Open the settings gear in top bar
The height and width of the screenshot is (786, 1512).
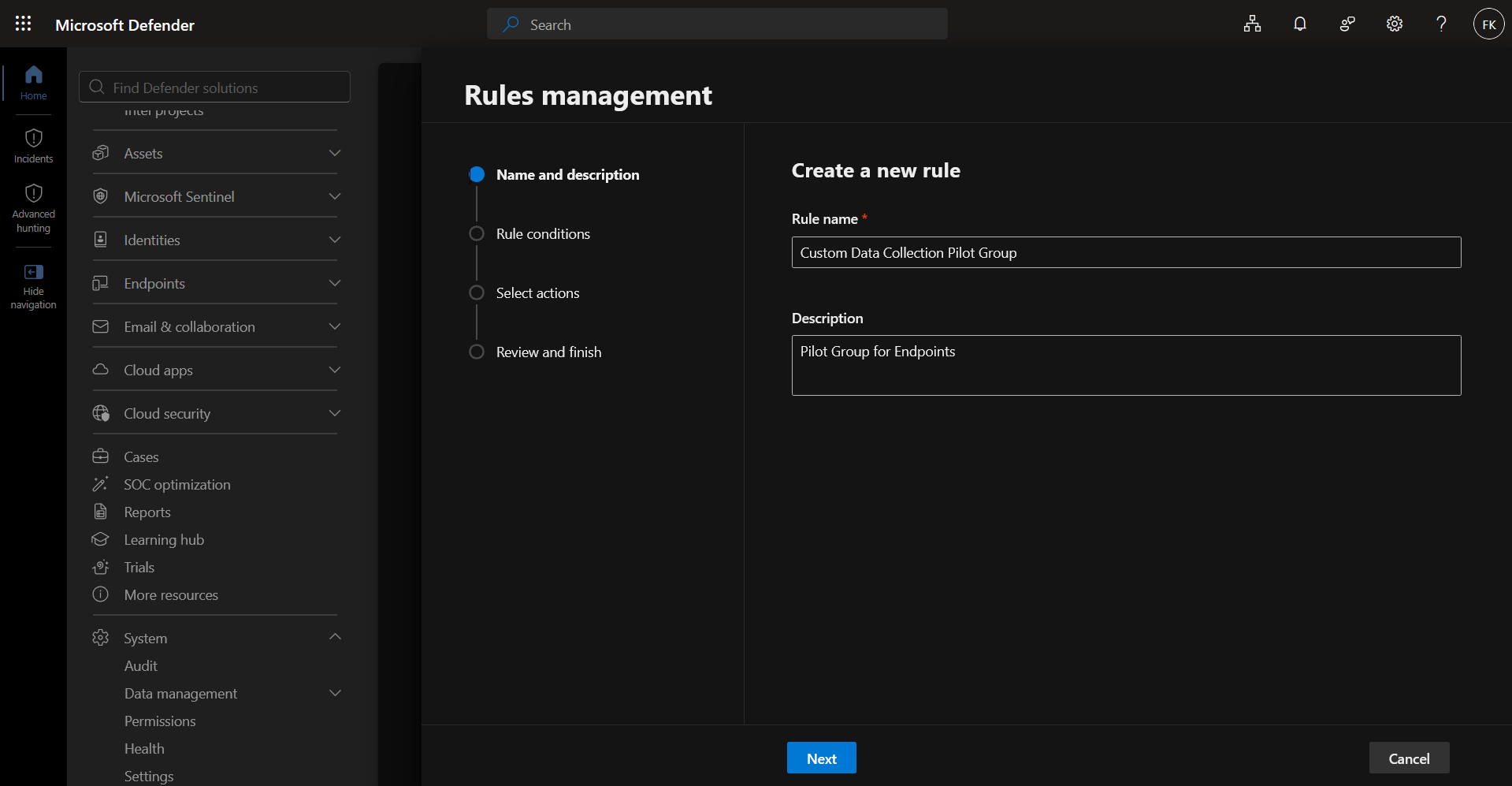pos(1395,24)
